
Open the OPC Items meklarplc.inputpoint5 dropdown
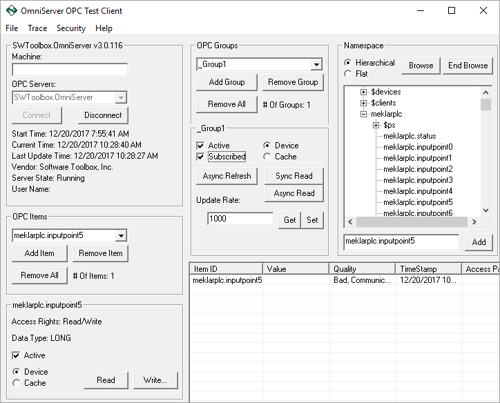[x=121, y=236]
